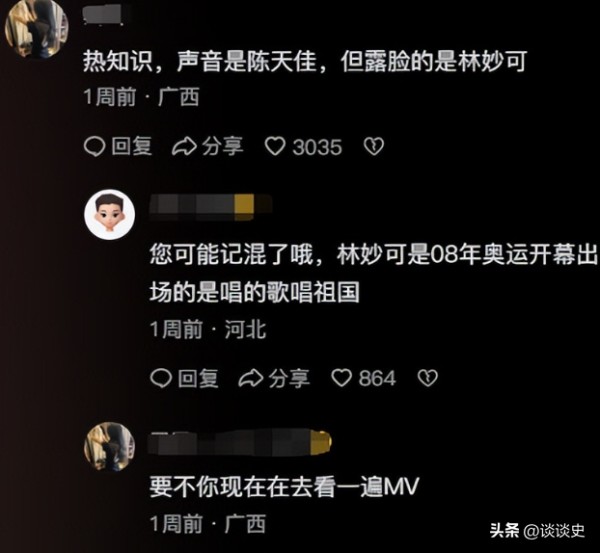Open blurred username above MV comment
600x553 pixels.
[x=240, y=442]
